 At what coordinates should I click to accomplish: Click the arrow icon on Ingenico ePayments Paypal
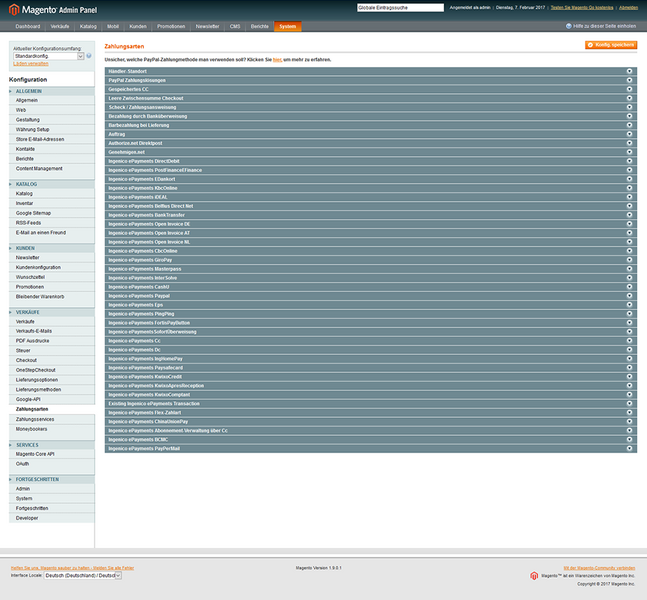(x=629, y=296)
